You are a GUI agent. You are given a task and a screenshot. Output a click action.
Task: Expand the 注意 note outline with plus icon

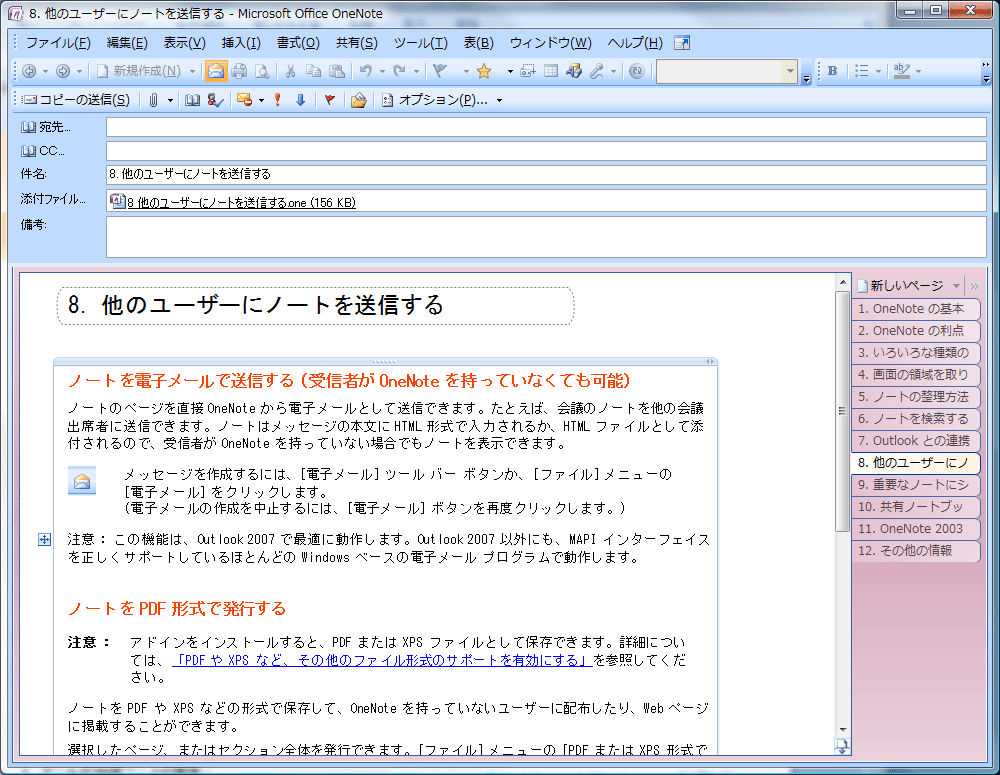(44, 540)
